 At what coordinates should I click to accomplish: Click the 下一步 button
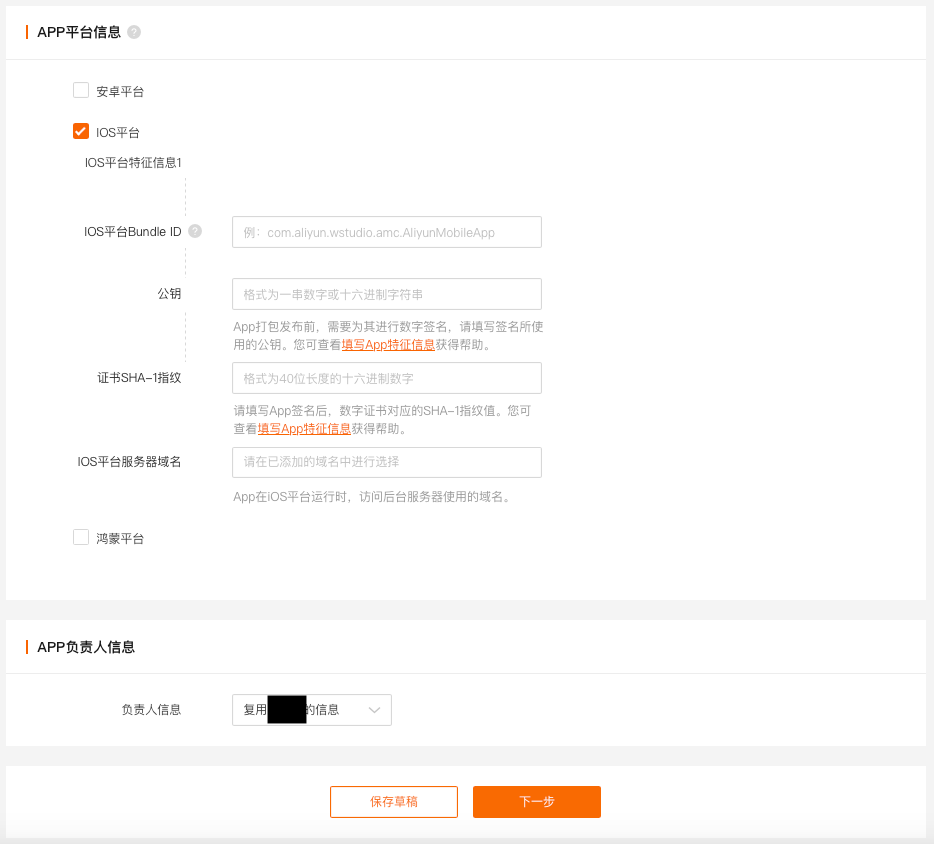pyautogui.click(x=537, y=802)
